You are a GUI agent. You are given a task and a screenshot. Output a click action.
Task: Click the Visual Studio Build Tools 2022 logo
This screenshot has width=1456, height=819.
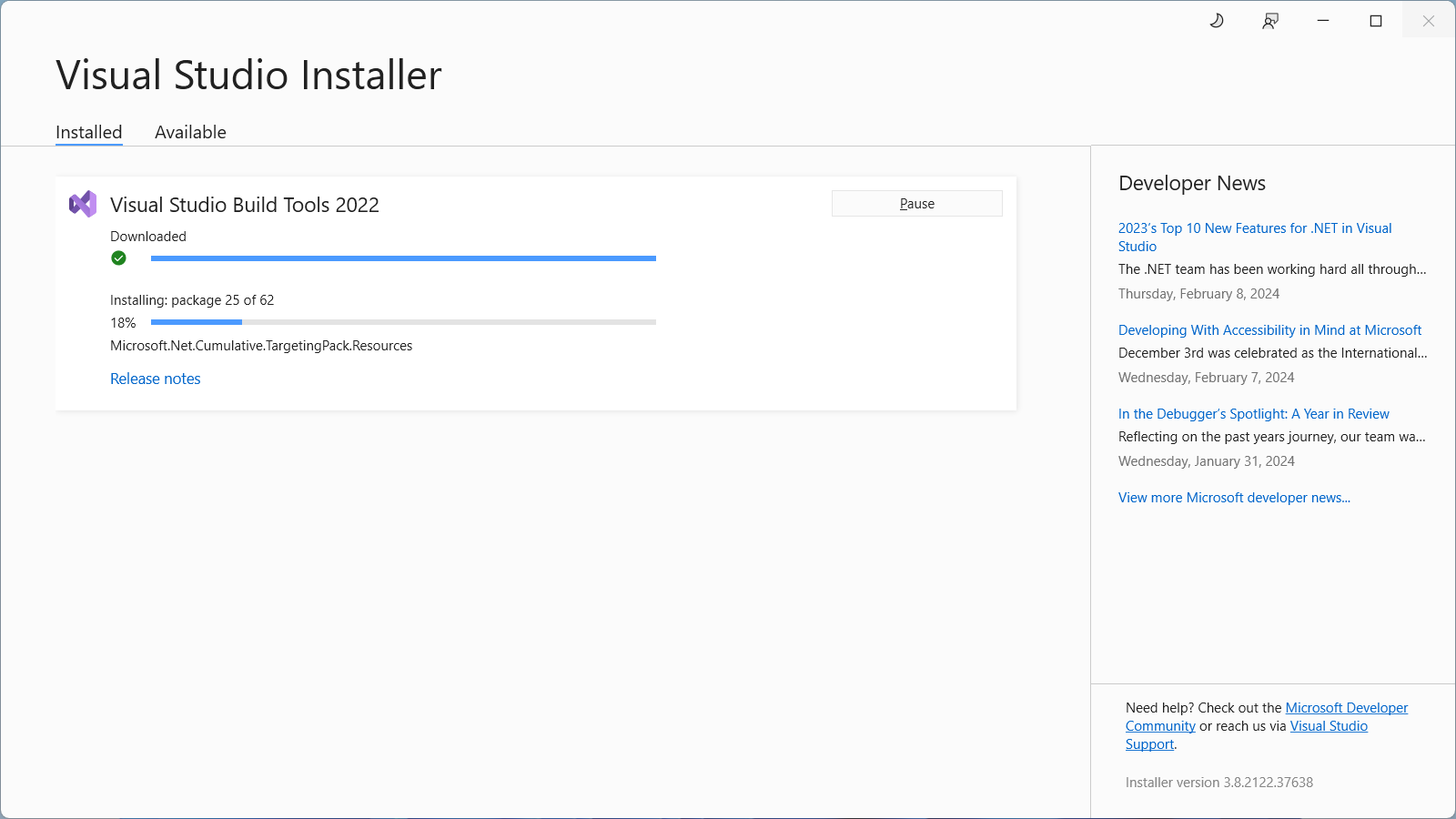click(84, 204)
